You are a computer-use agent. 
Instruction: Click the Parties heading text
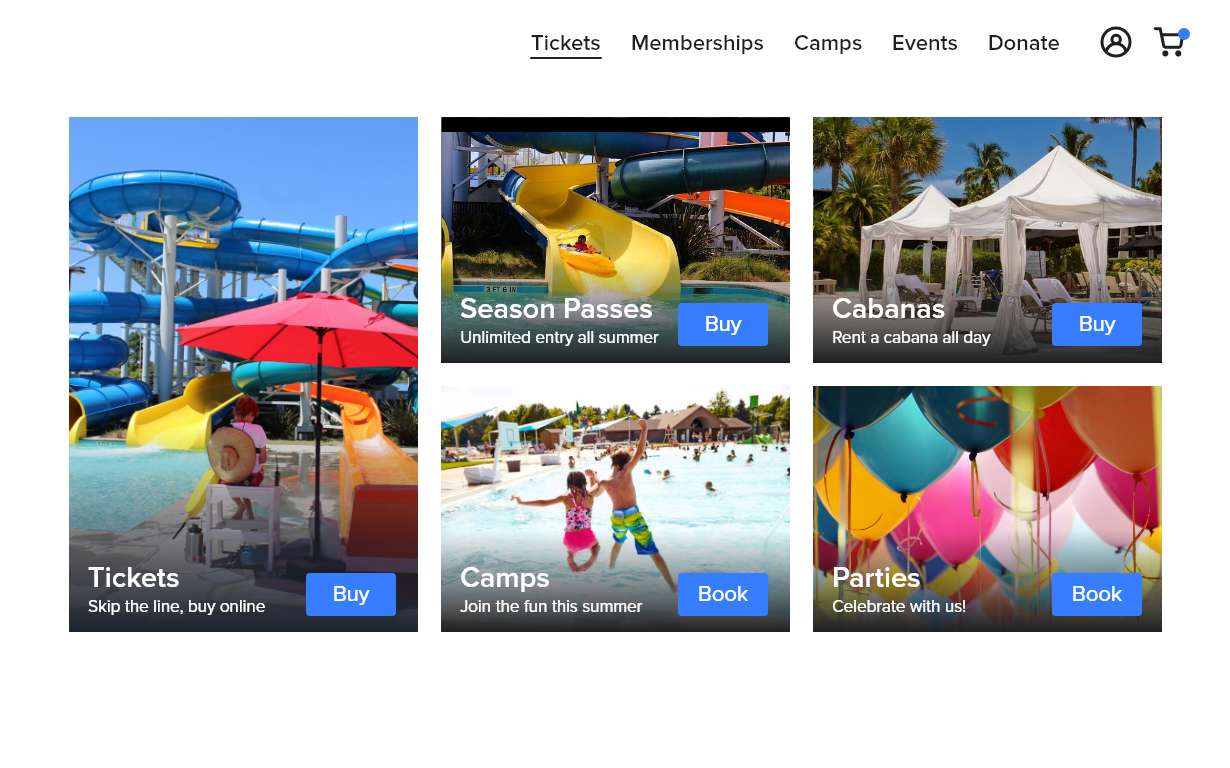876,578
